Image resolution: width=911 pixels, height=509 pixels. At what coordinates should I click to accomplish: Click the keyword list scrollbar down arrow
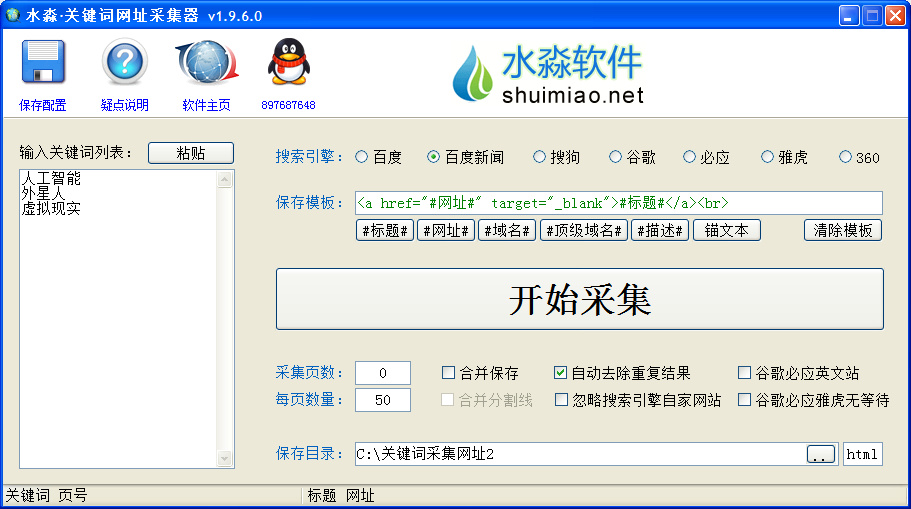click(225, 458)
